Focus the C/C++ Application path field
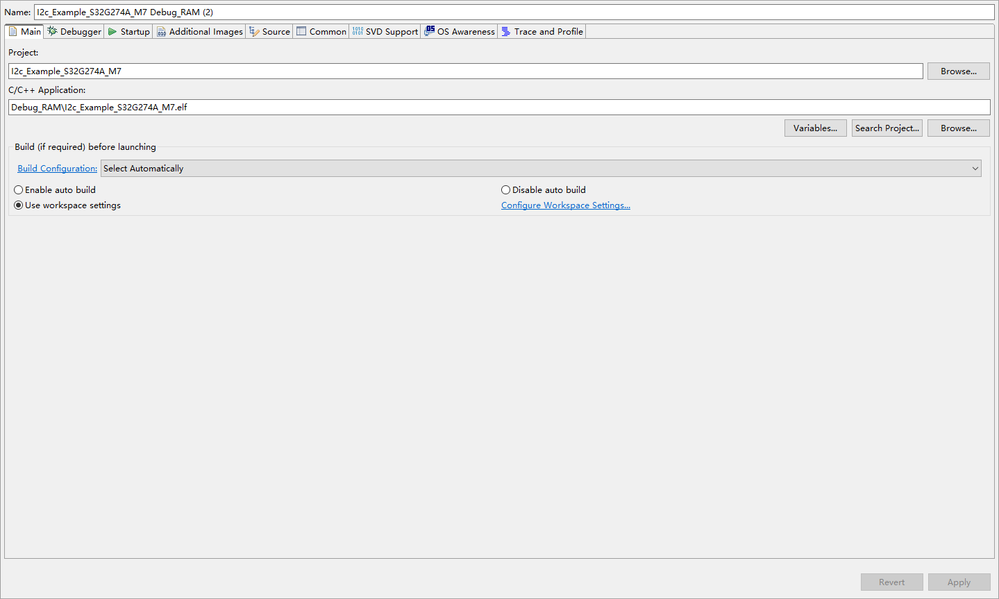 499,107
